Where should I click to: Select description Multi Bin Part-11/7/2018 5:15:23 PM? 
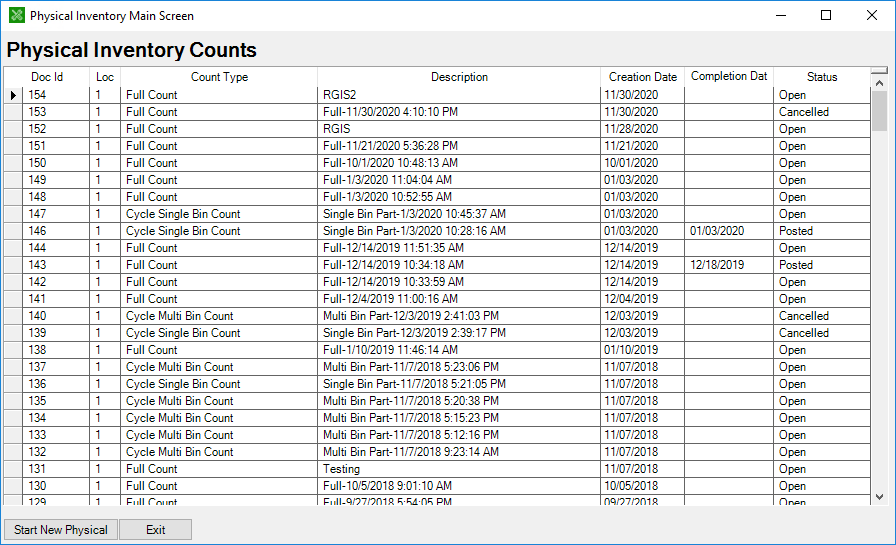click(459, 418)
